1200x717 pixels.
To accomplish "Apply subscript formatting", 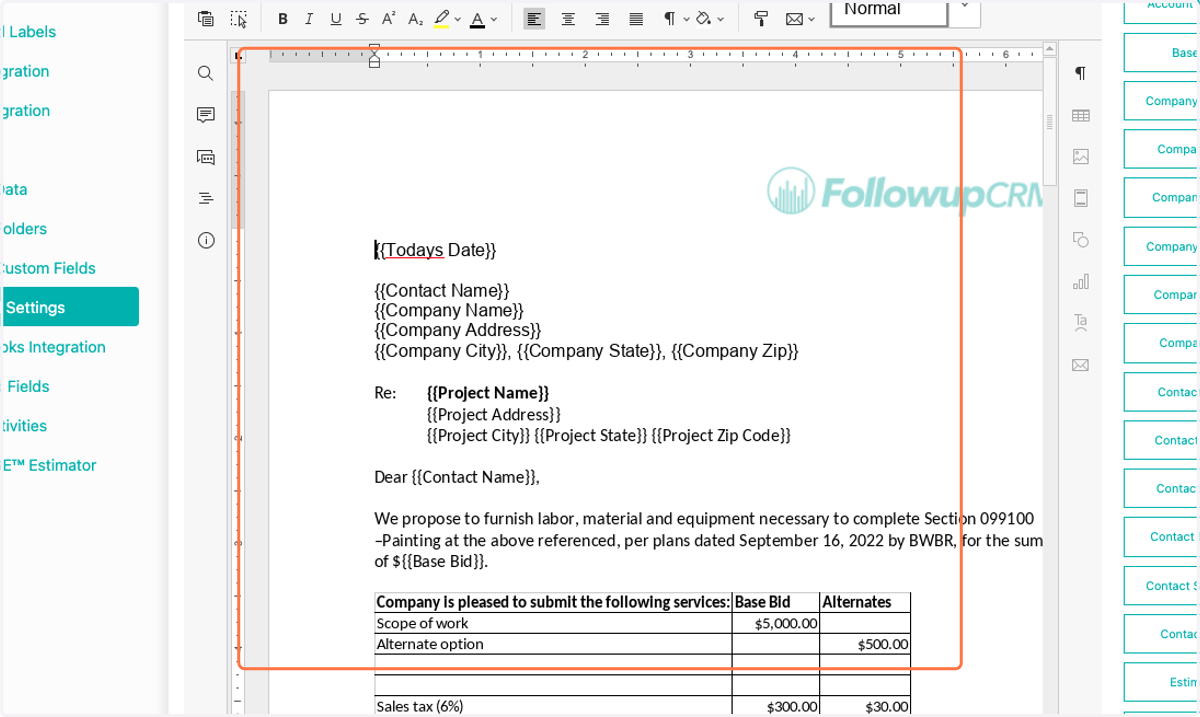I will point(416,19).
